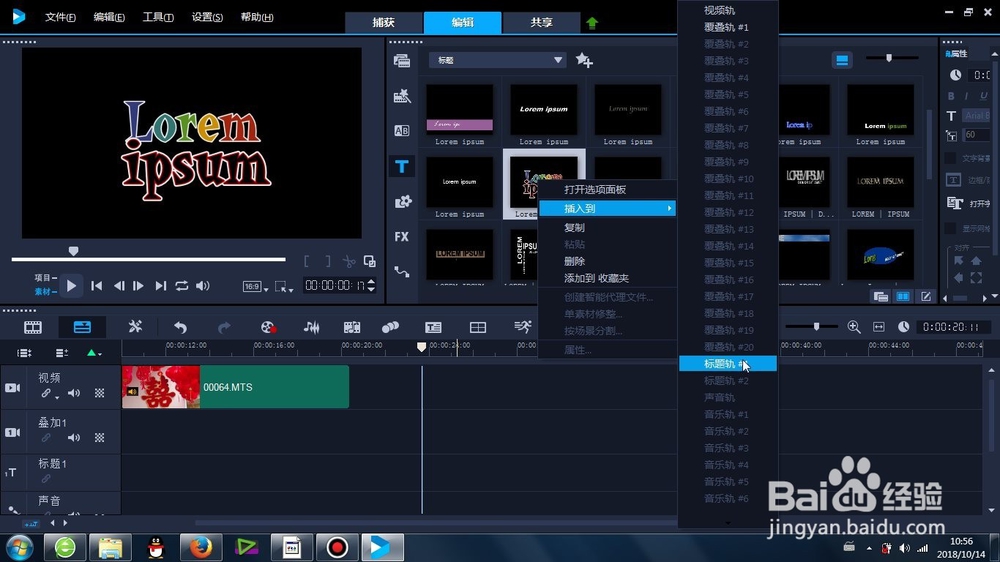Open the Instant Project templates icon
Image resolution: width=1000 pixels, height=562 pixels.
click(x=402, y=96)
